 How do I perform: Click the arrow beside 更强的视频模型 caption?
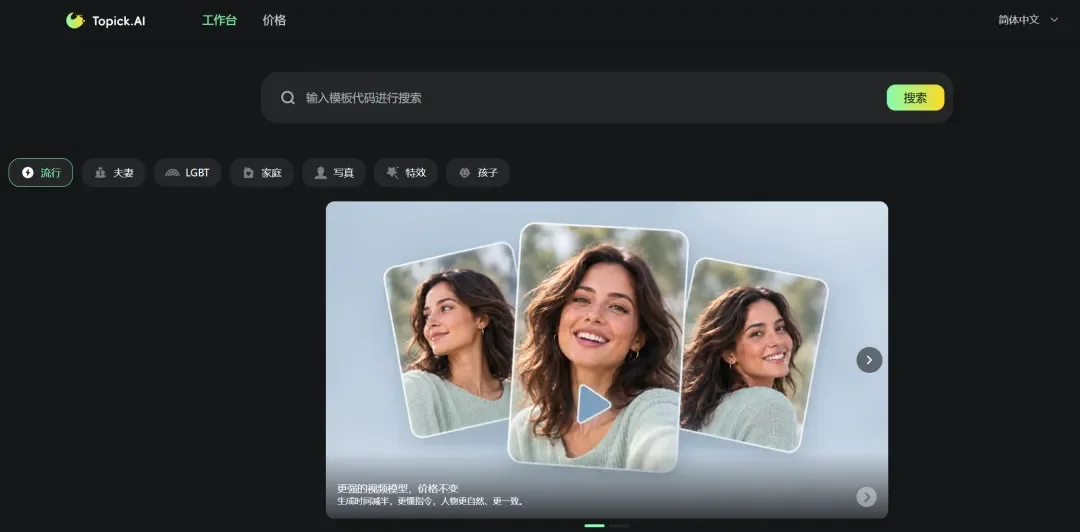tap(866, 496)
